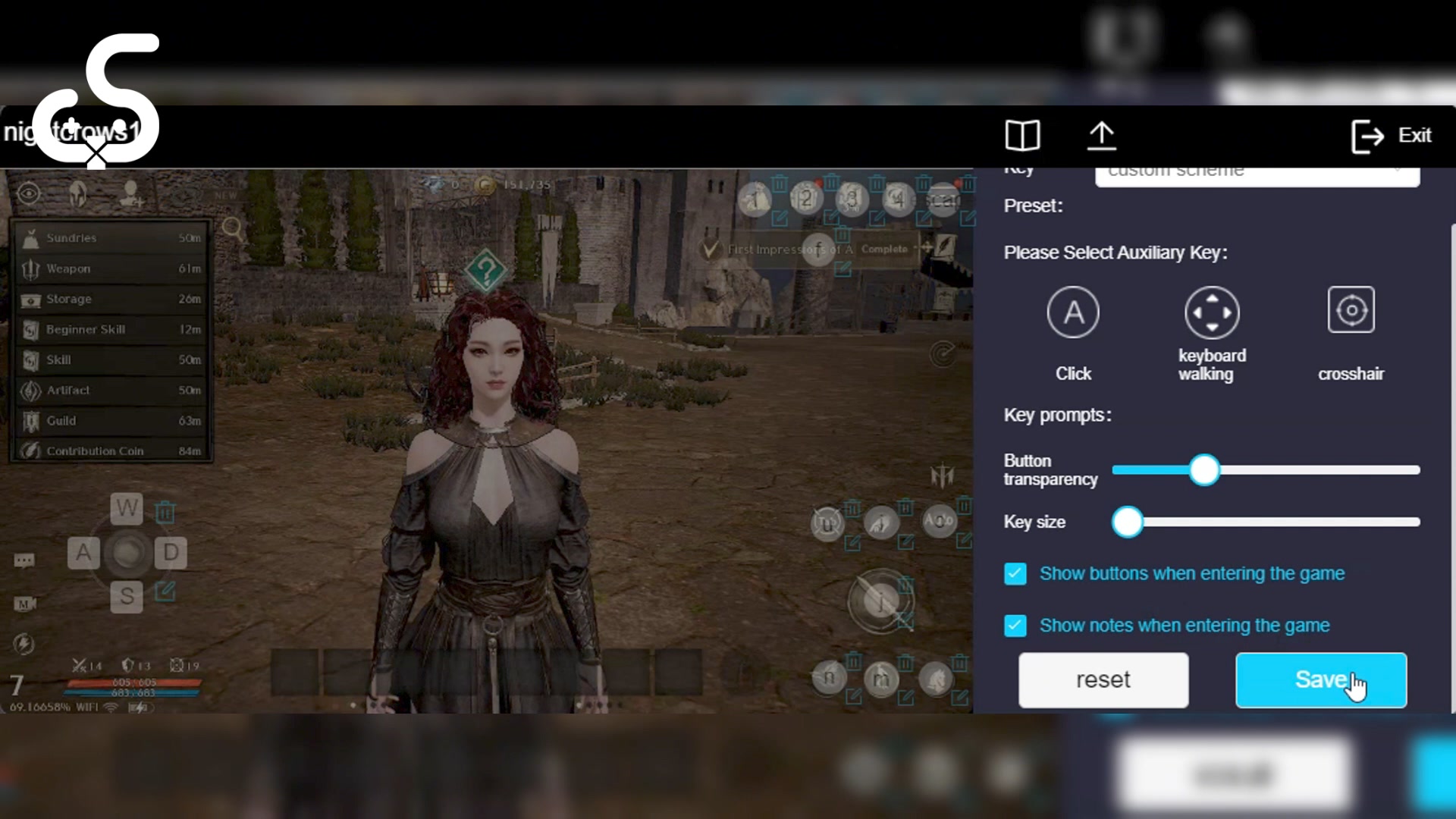Viewport: 1456px width, 819px height.
Task: Click the key 4 skill slot
Action: click(898, 199)
